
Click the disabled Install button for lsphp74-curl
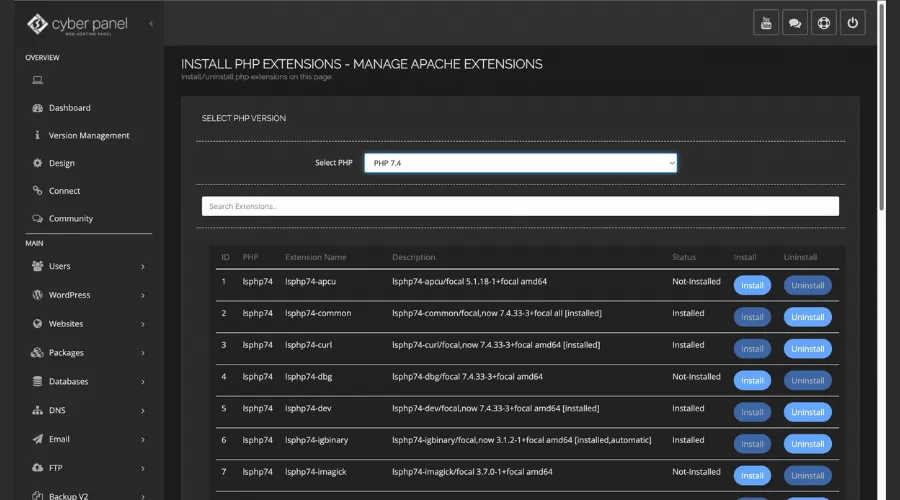tap(752, 348)
